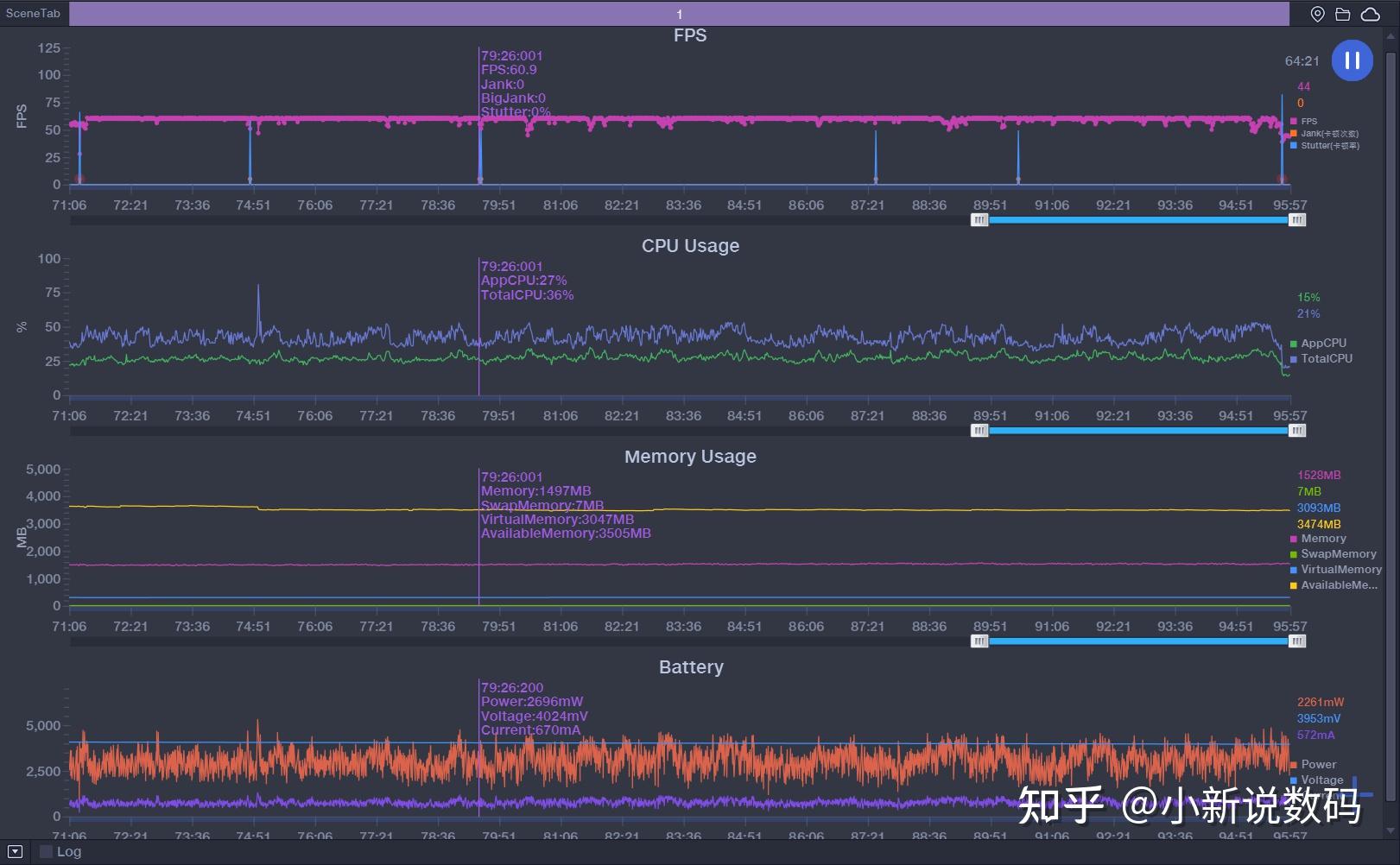Click FPS chart range slider left handle
The image size is (1400, 865).
pyautogui.click(x=979, y=220)
